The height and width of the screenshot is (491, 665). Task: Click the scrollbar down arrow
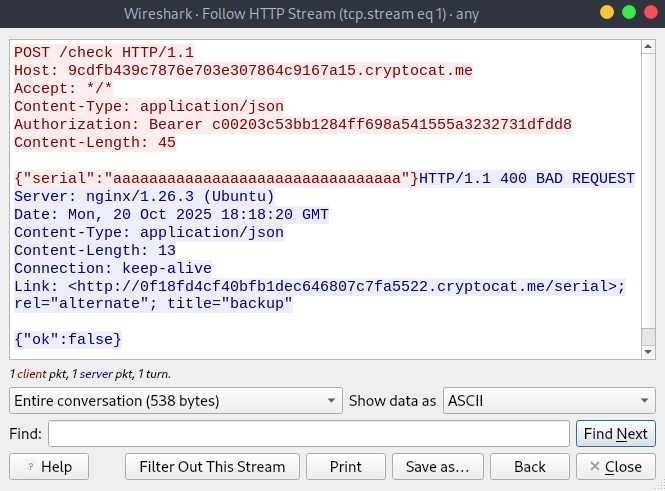point(648,352)
